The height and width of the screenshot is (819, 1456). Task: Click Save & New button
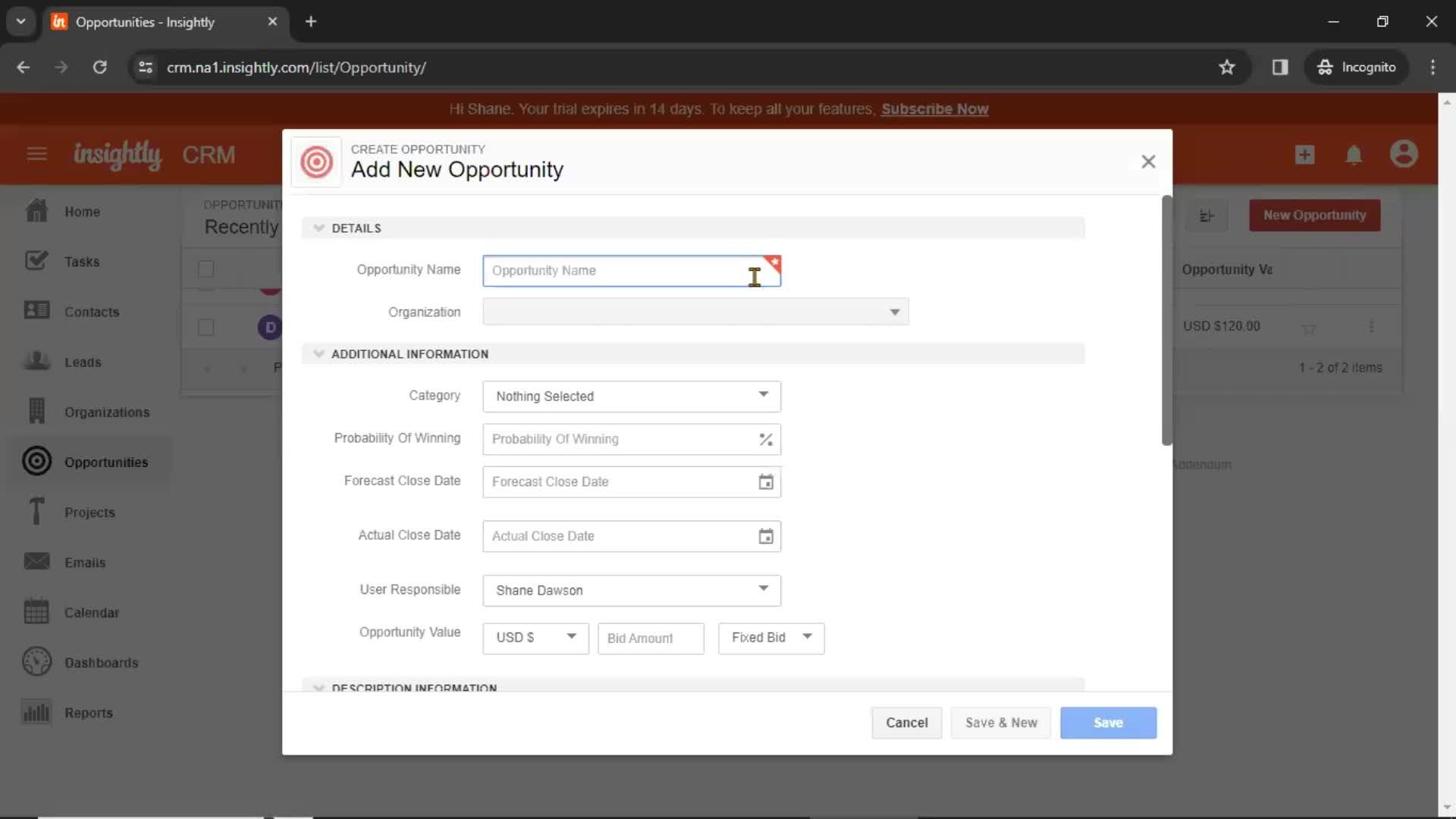pyautogui.click(x=1001, y=722)
